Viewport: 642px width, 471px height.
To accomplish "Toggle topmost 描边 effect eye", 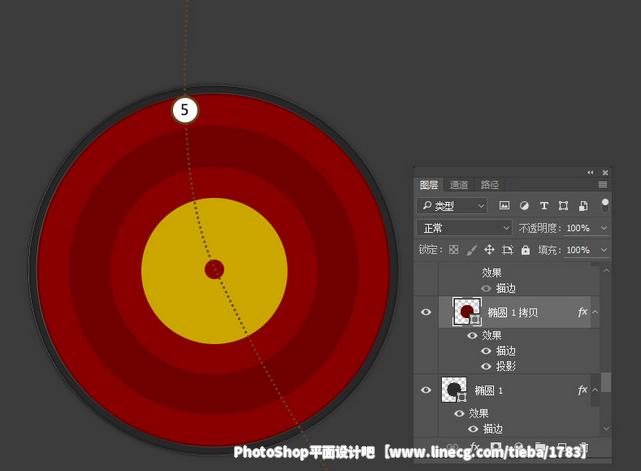I will [486, 288].
